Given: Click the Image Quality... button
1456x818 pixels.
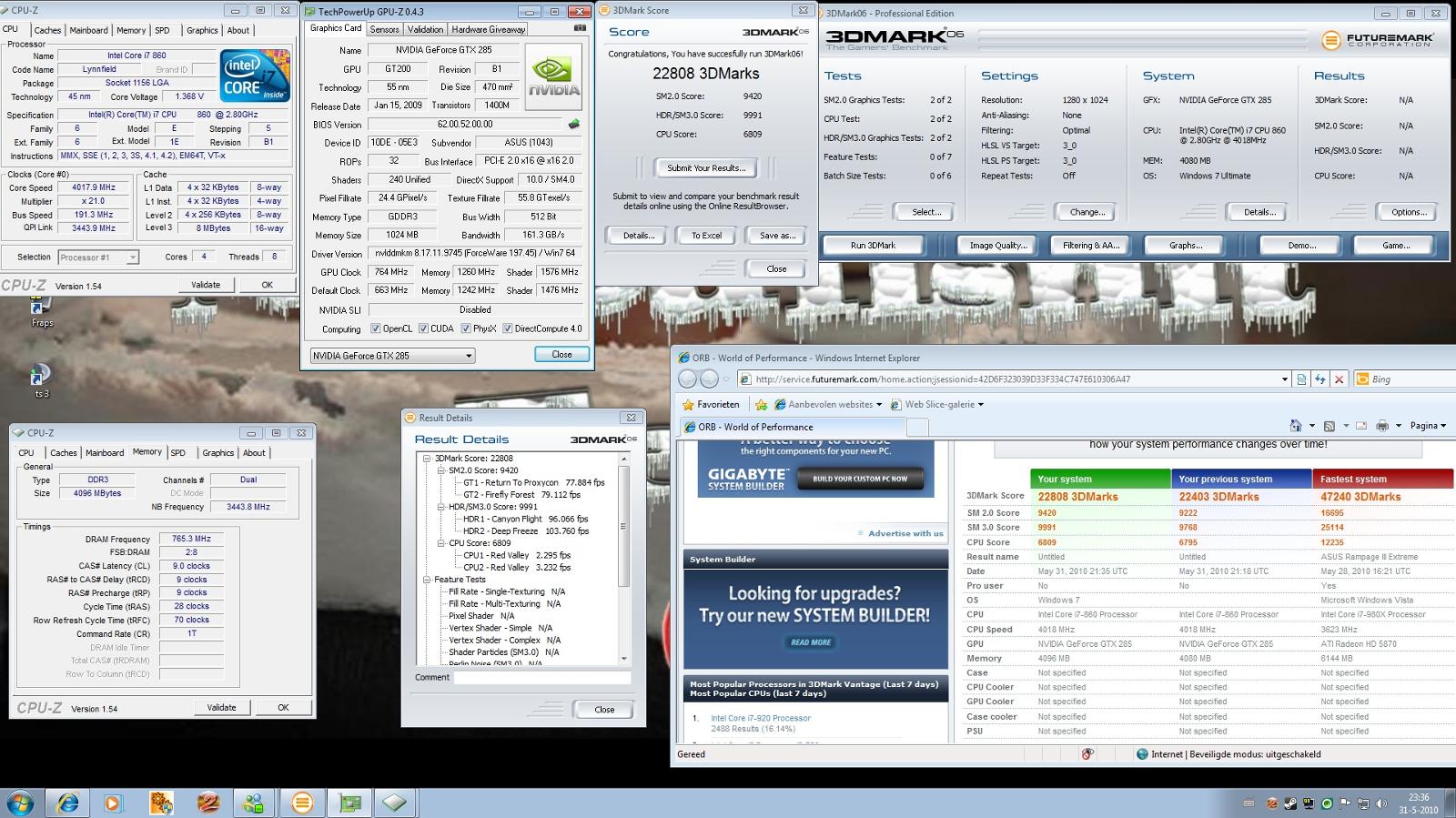Looking at the screenshot, I should pos(998,245).
